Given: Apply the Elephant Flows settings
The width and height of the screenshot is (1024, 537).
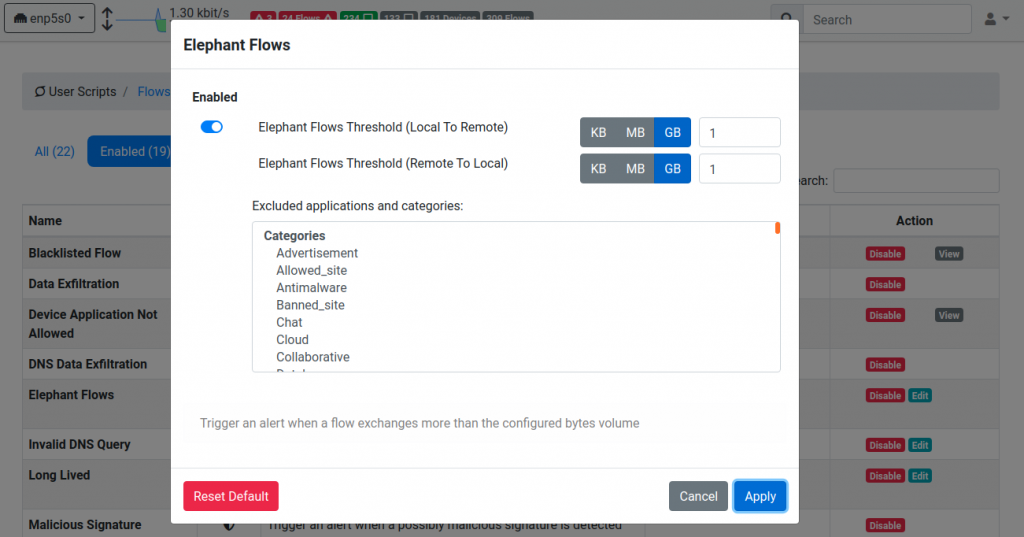Looking at the screenshot, I should [760, 496].
